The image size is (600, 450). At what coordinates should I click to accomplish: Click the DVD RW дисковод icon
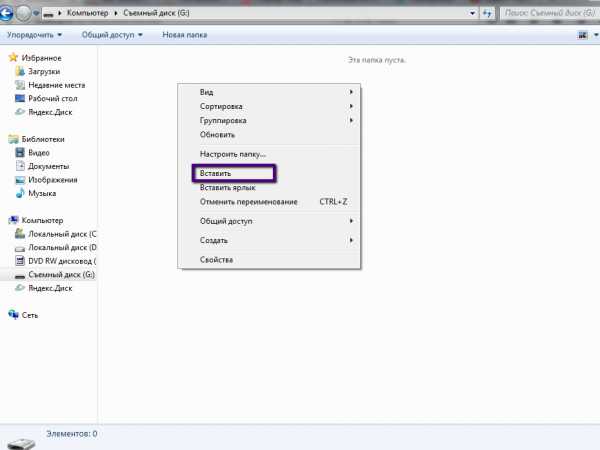[20, 261]
